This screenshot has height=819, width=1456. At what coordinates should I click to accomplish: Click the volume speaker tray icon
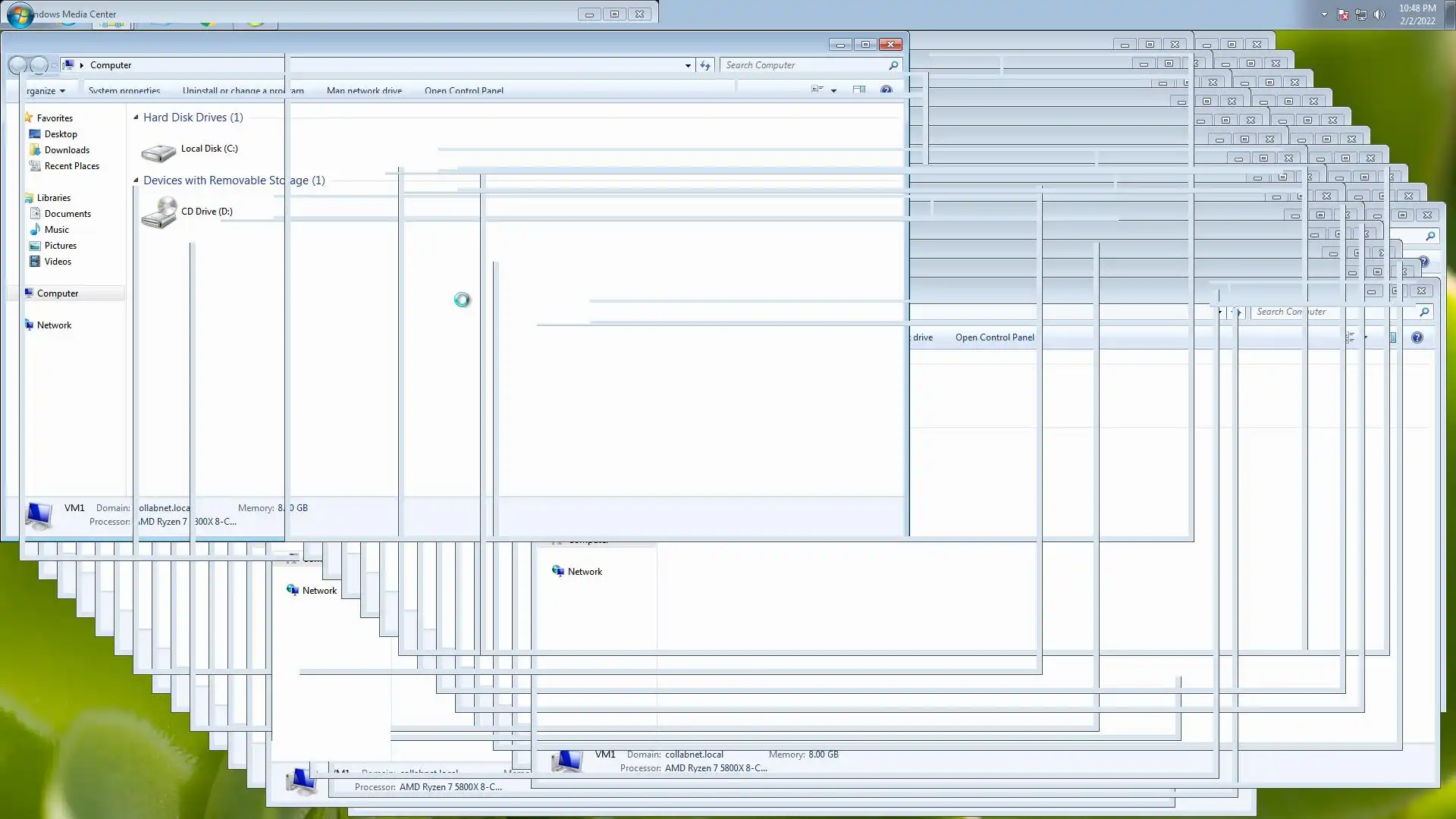tap(1379, 14)
